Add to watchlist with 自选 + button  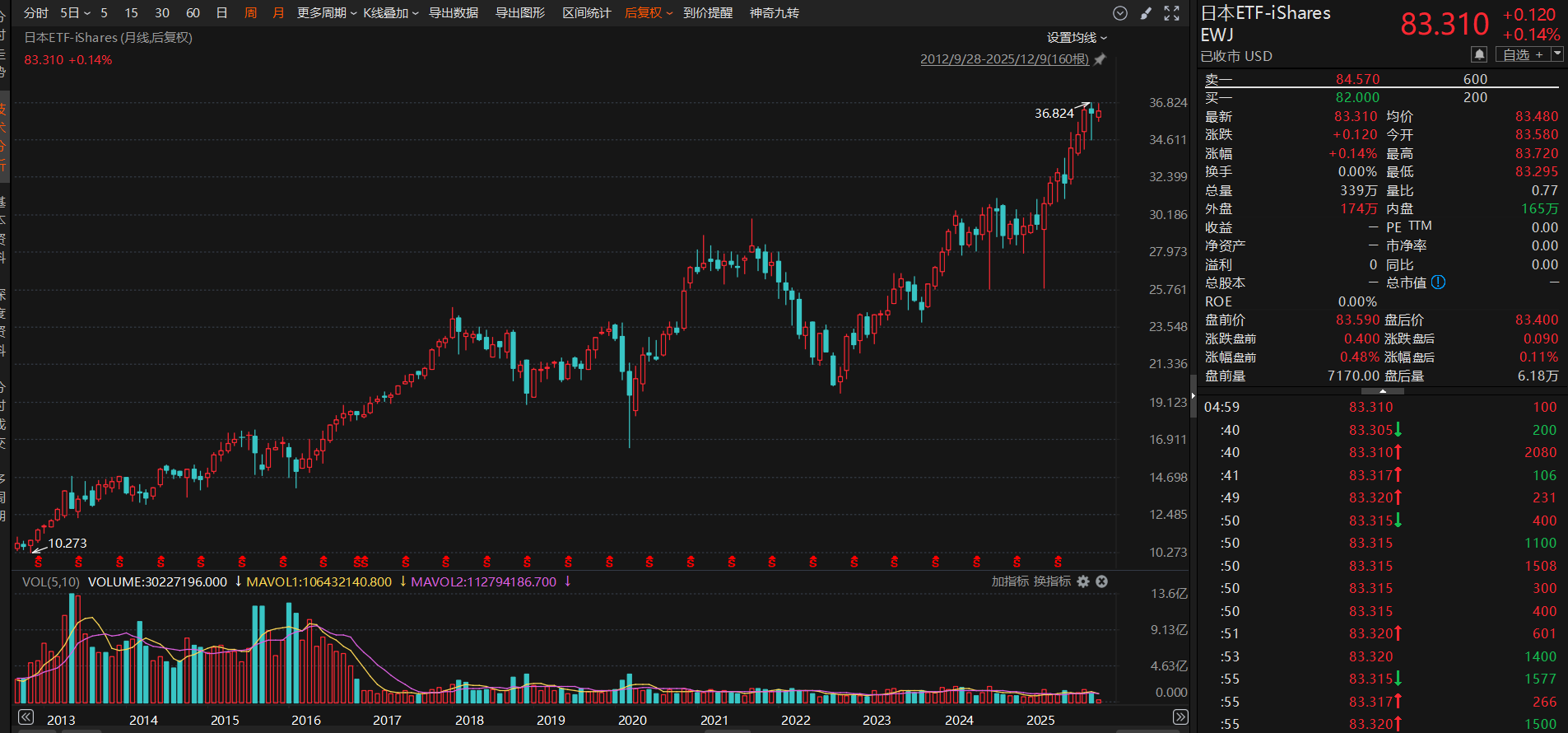(1522, 54)
